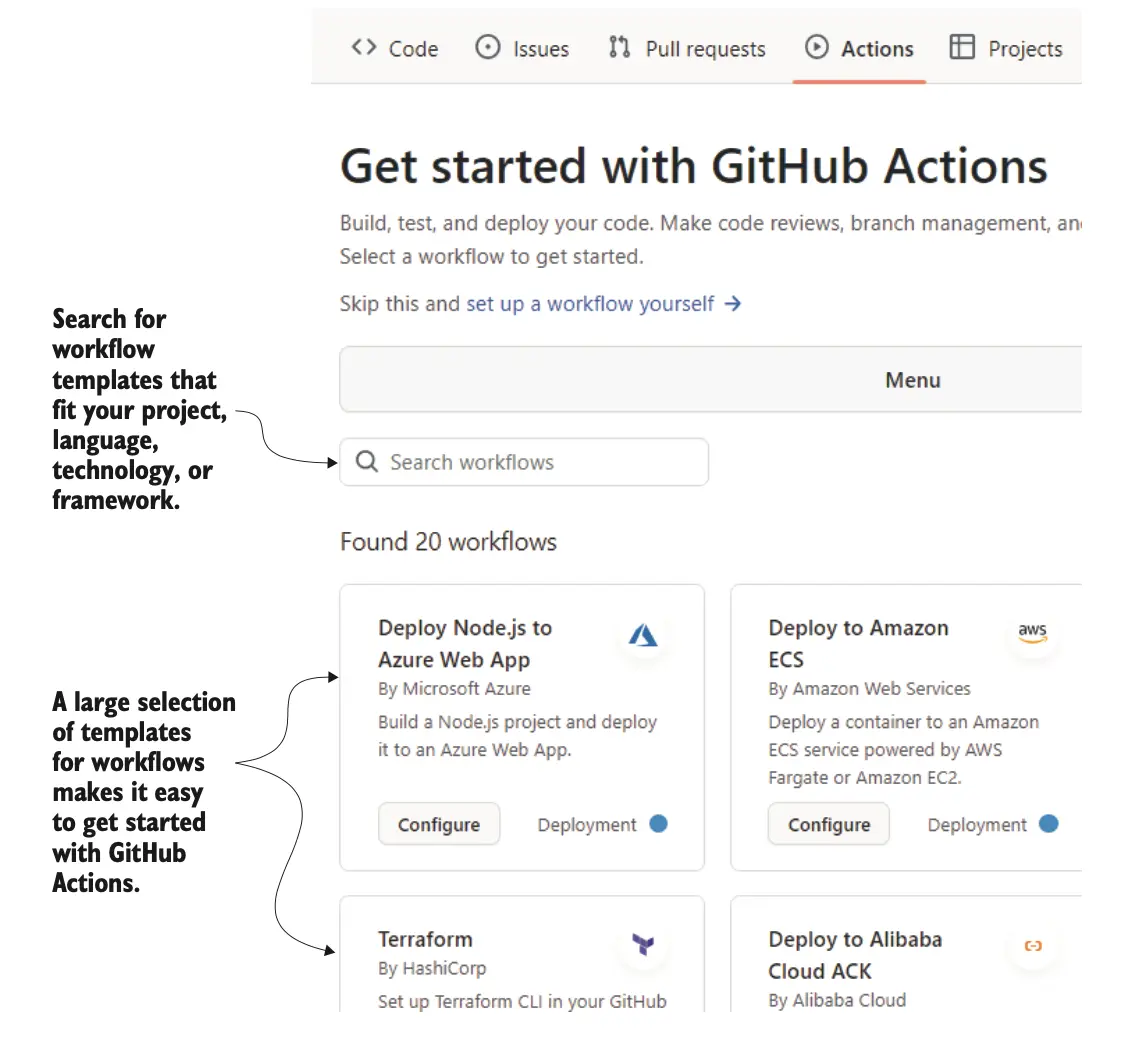
Task: Click the Issues circle icon
Action: [x=487, y=48]
